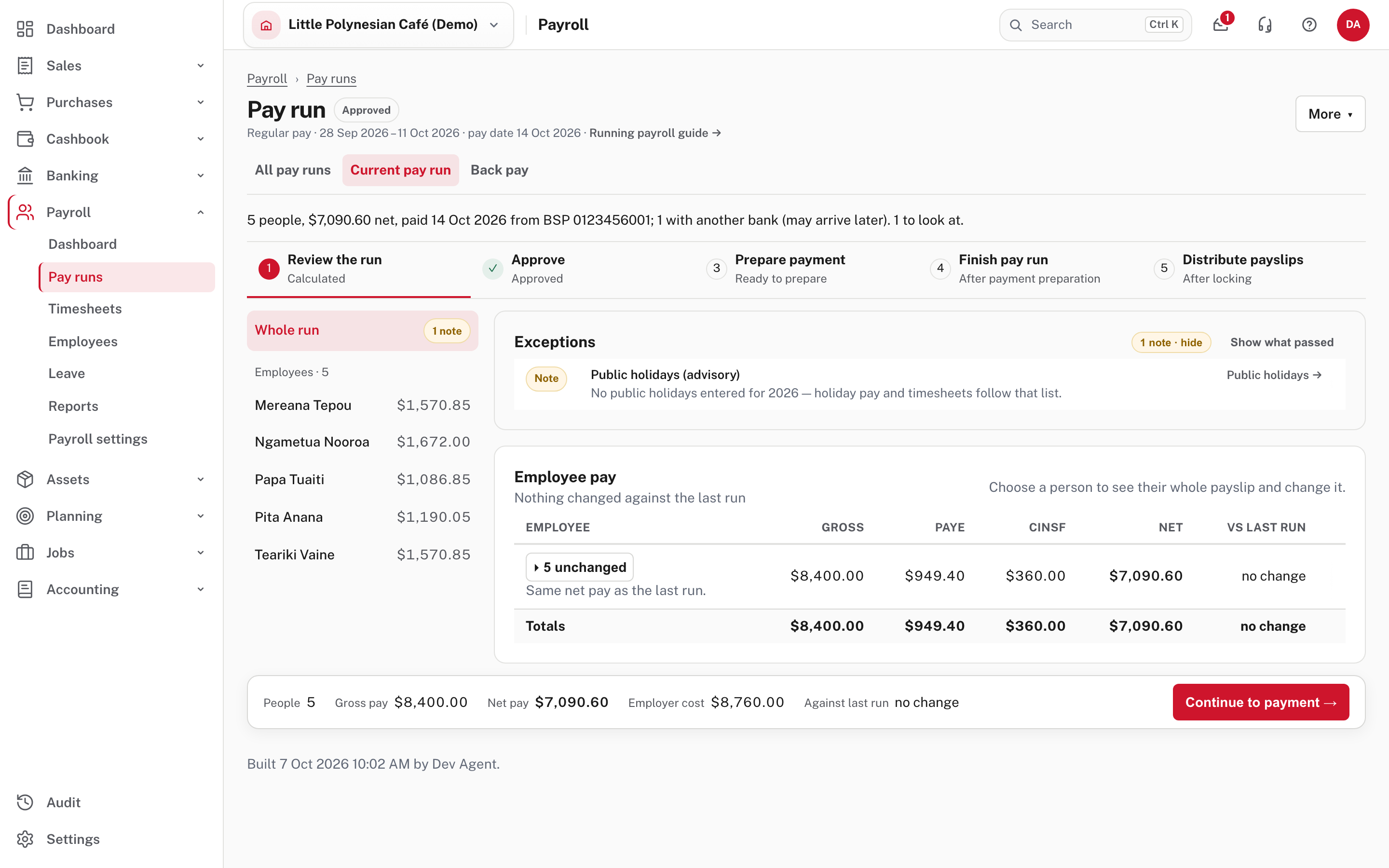Open the Settings gear icon
The width and height of the screenshot is (1389, 868).
(x=25, y=839)
